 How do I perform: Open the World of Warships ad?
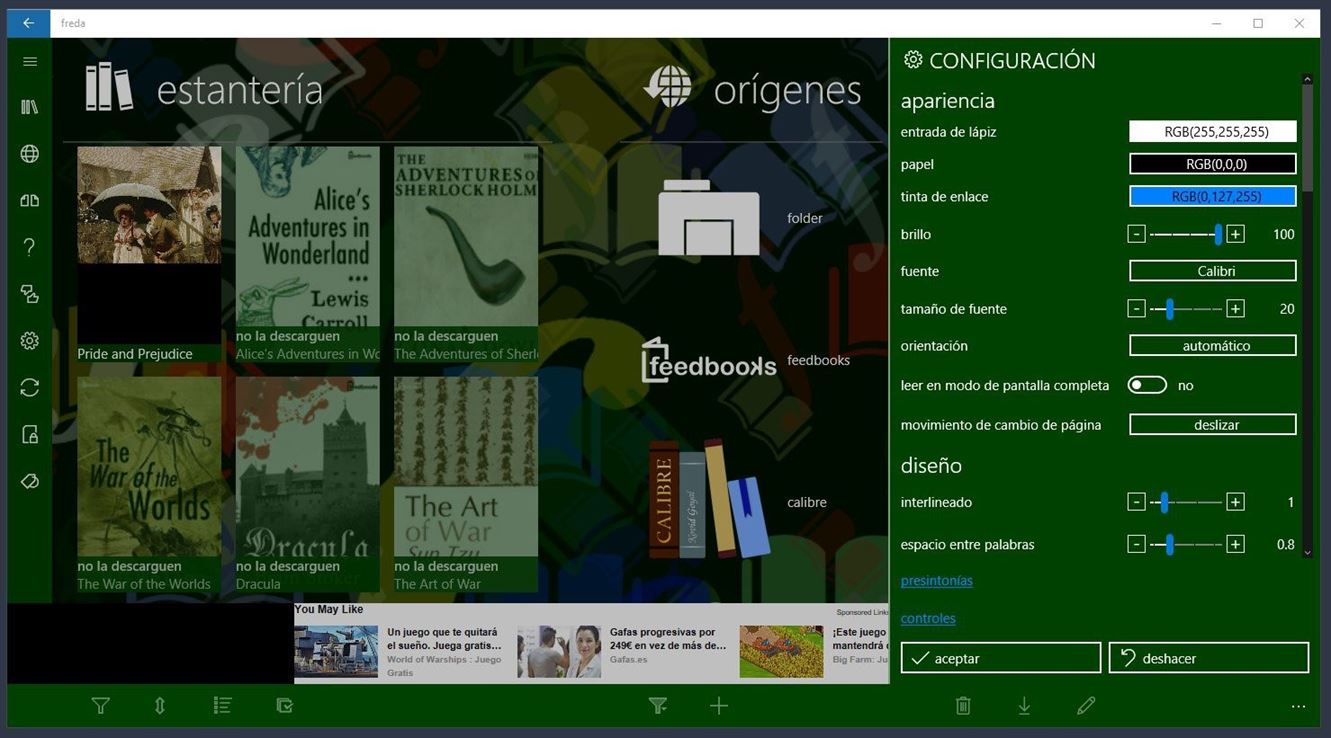[400, 651]
